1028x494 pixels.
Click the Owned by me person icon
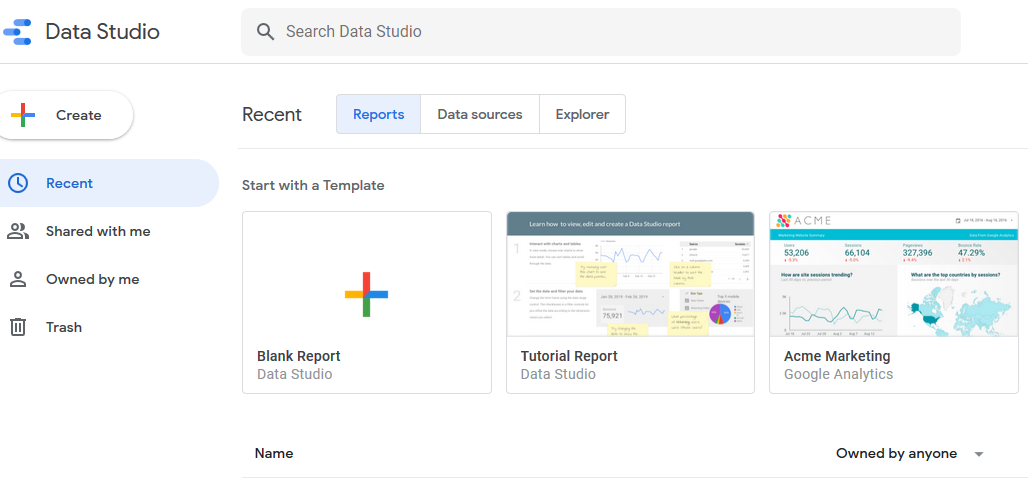18,279
